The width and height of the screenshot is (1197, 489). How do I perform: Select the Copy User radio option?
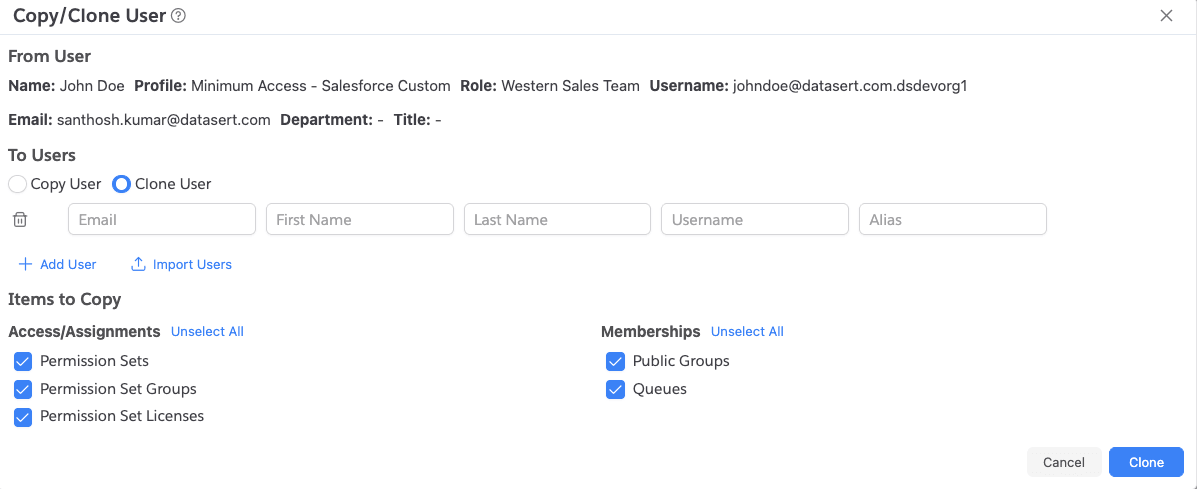[18, 184]
